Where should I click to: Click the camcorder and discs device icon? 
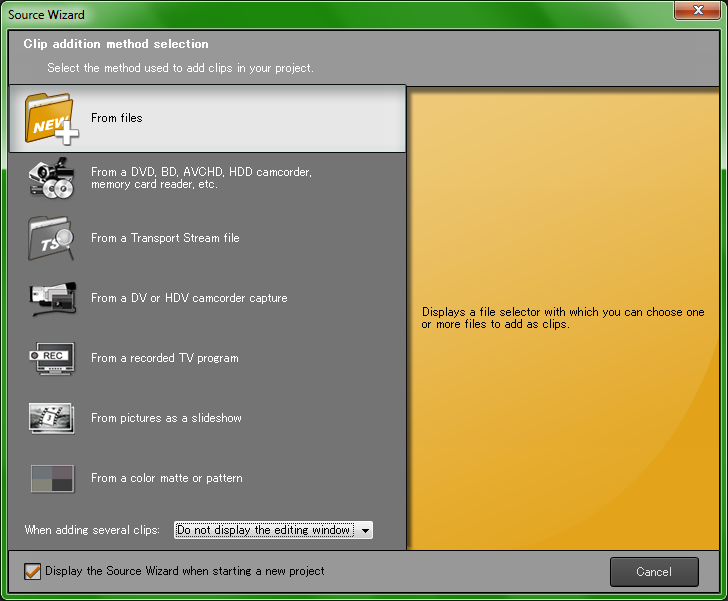coord(52,178)
